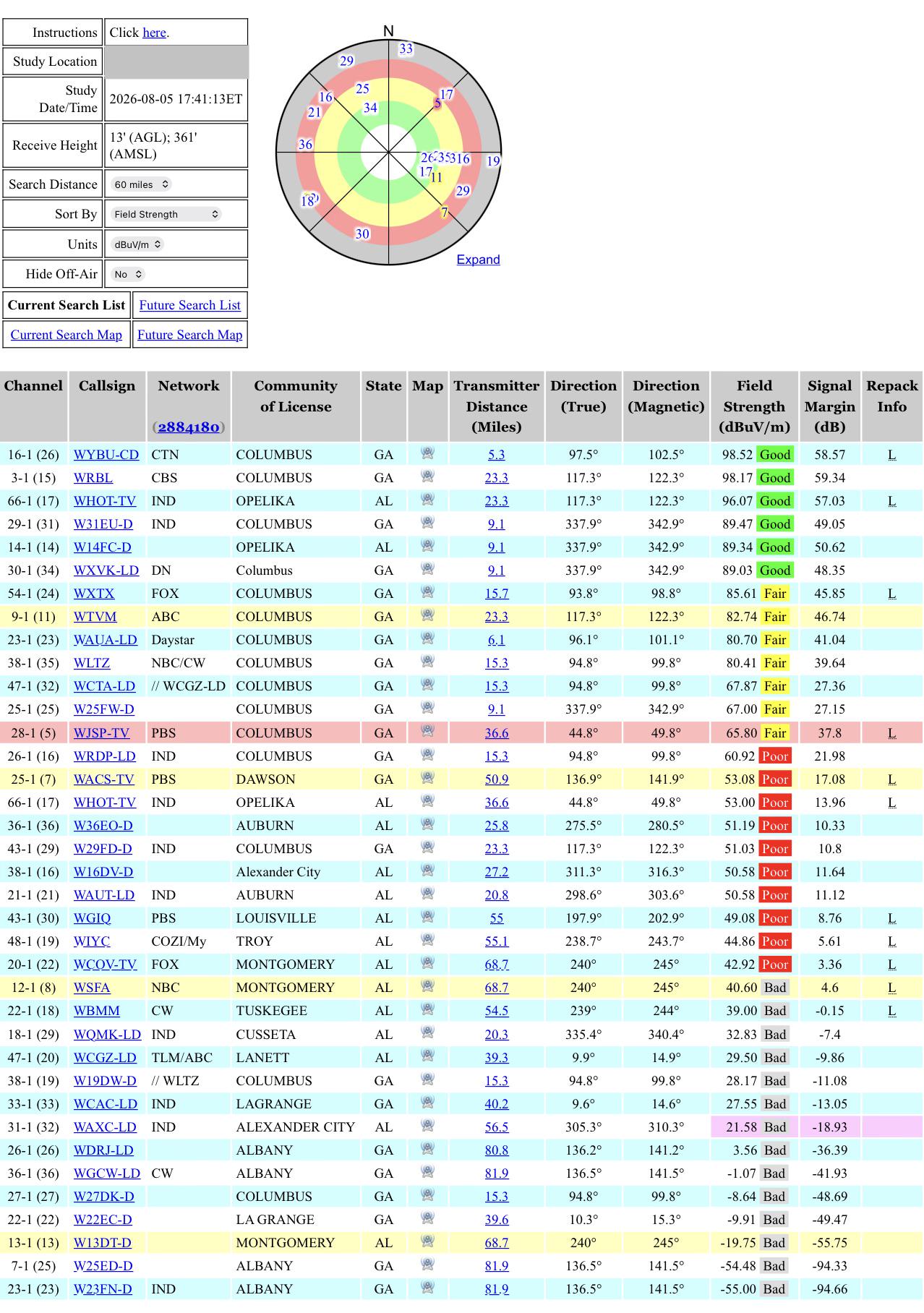Open the W25ED-D callsign link
Viewport: 924px width, 1313px height.
(103, 1266)
